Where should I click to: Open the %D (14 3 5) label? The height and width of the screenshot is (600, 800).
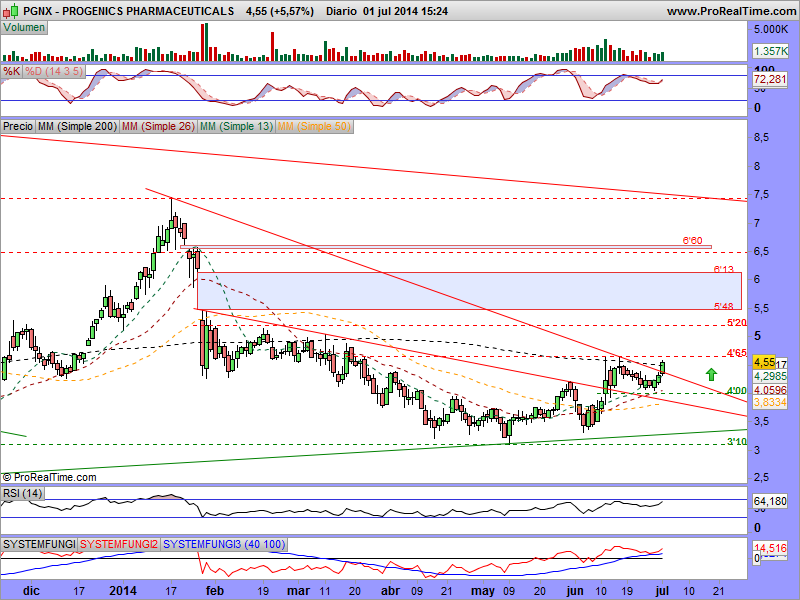(54, 71)
